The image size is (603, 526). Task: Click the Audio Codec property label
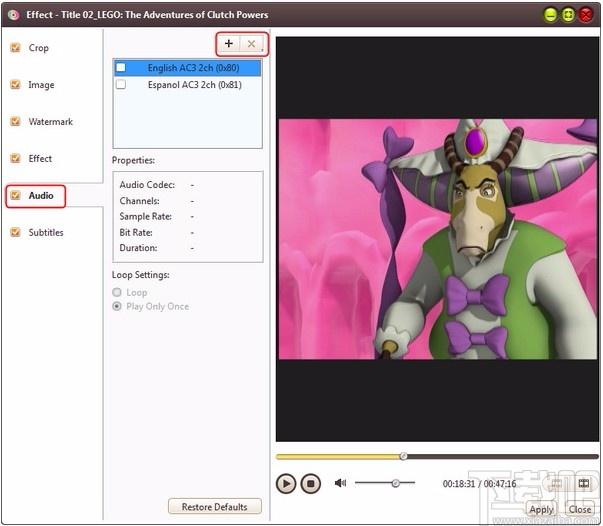pos(147,185)
